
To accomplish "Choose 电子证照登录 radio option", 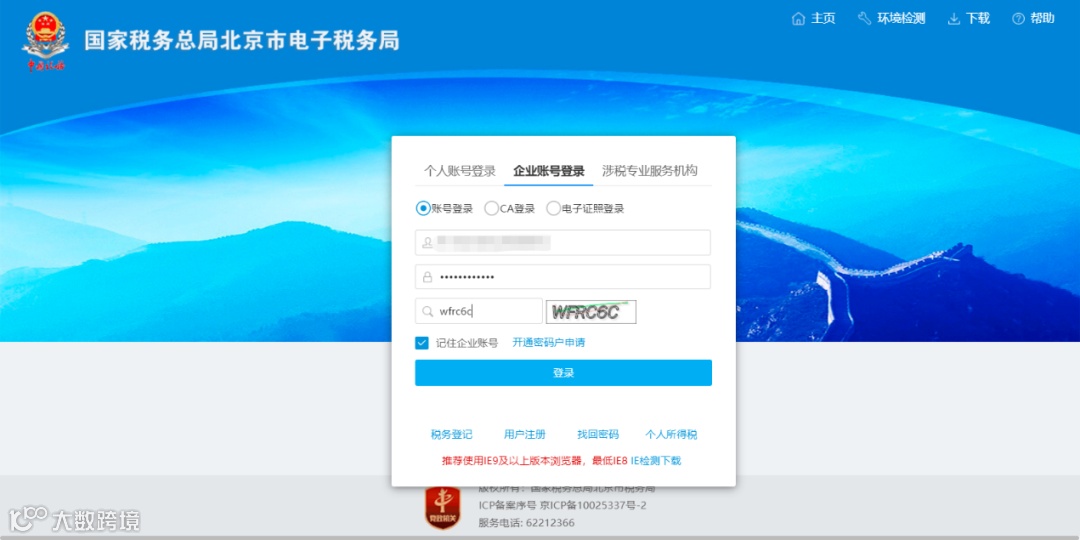I will (553, 208).
